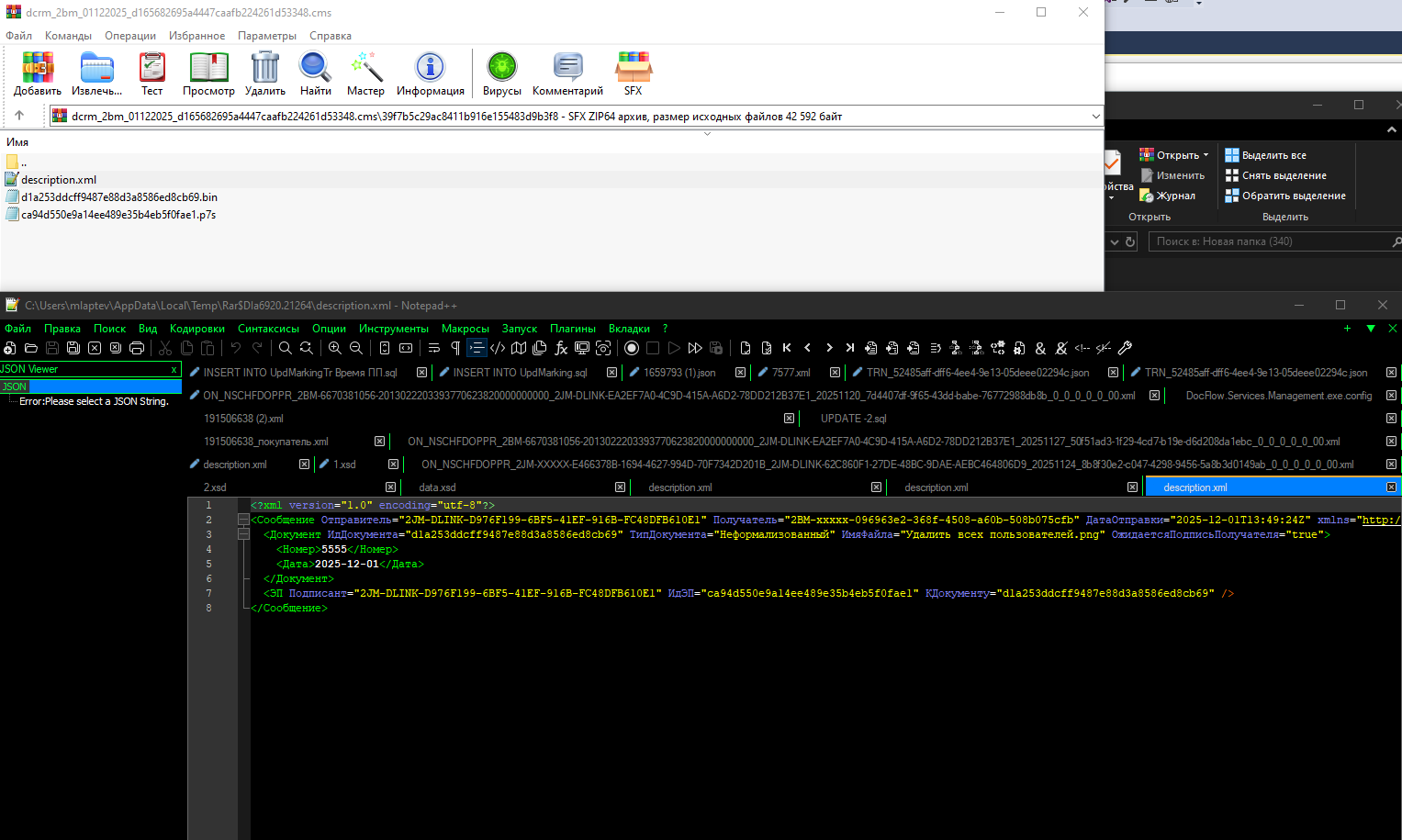
Task: Click the Open file icon in Notepad++
Action: tap(30, 348)
